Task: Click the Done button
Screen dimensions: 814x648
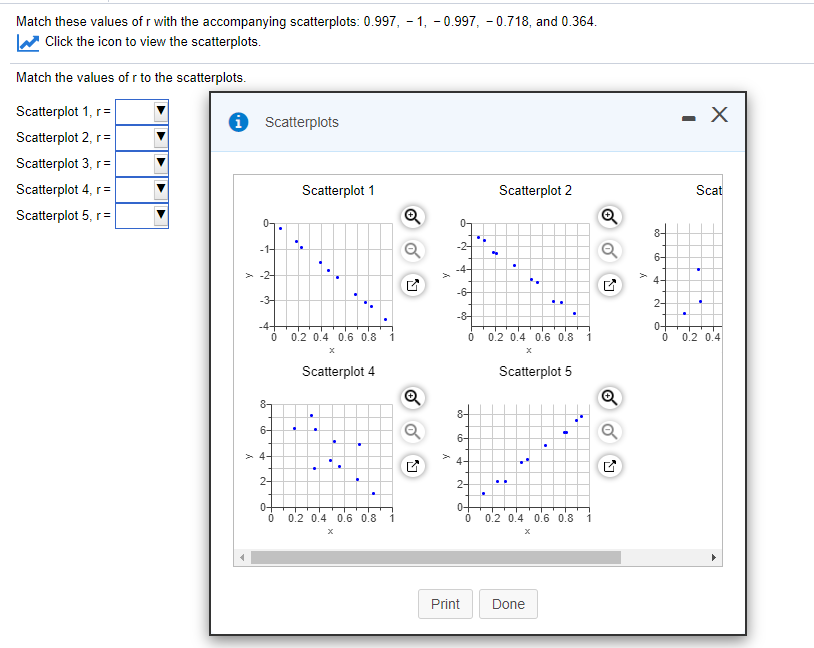Action: click(x=508, y=604)
